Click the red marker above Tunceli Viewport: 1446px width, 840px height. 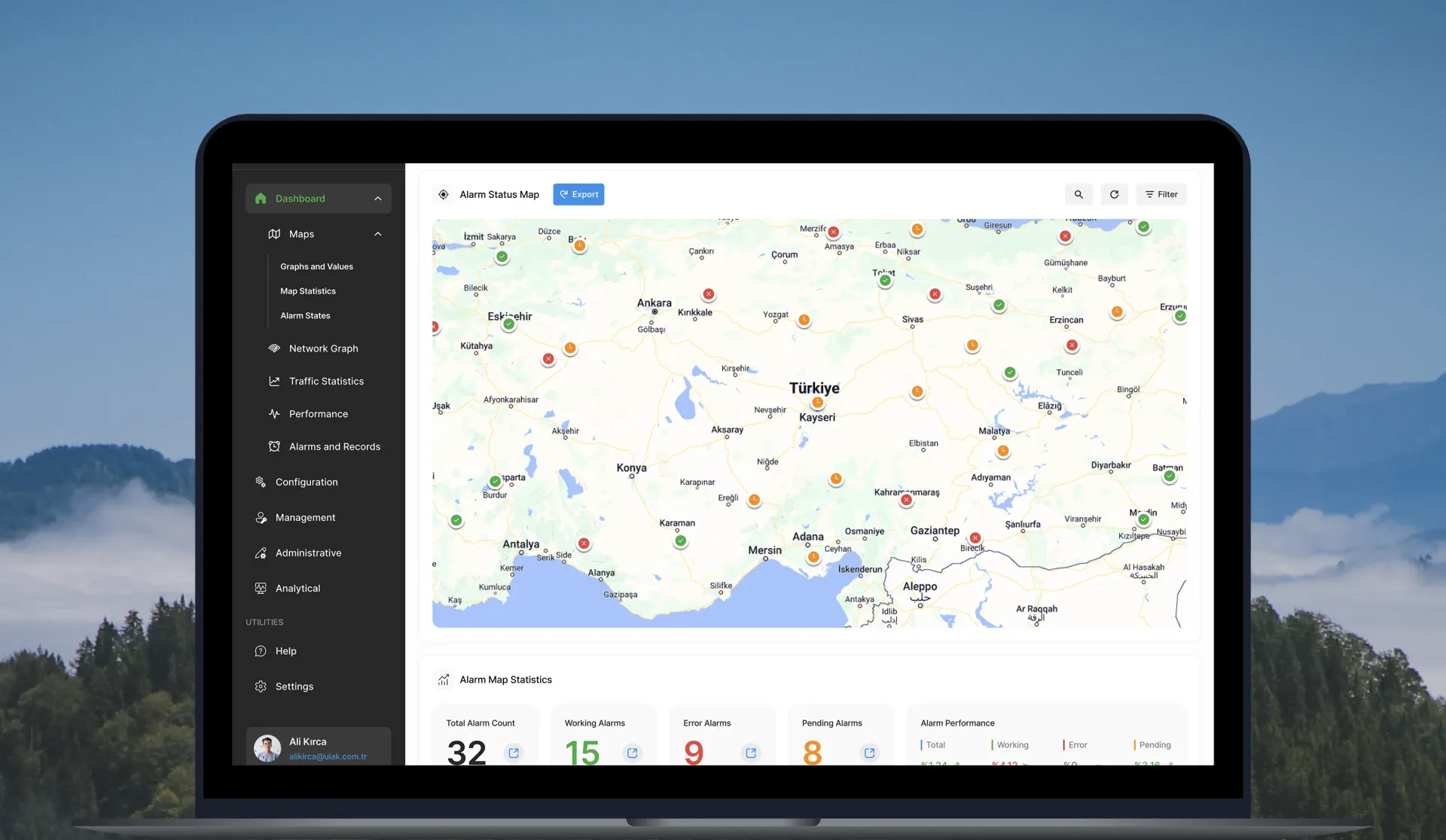1072,345
